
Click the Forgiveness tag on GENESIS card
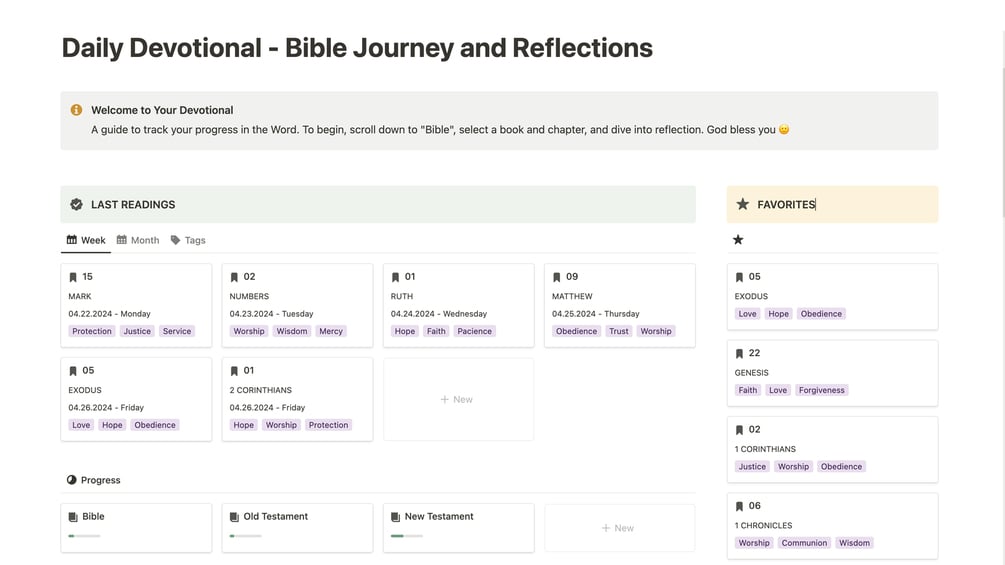[821, 390]
